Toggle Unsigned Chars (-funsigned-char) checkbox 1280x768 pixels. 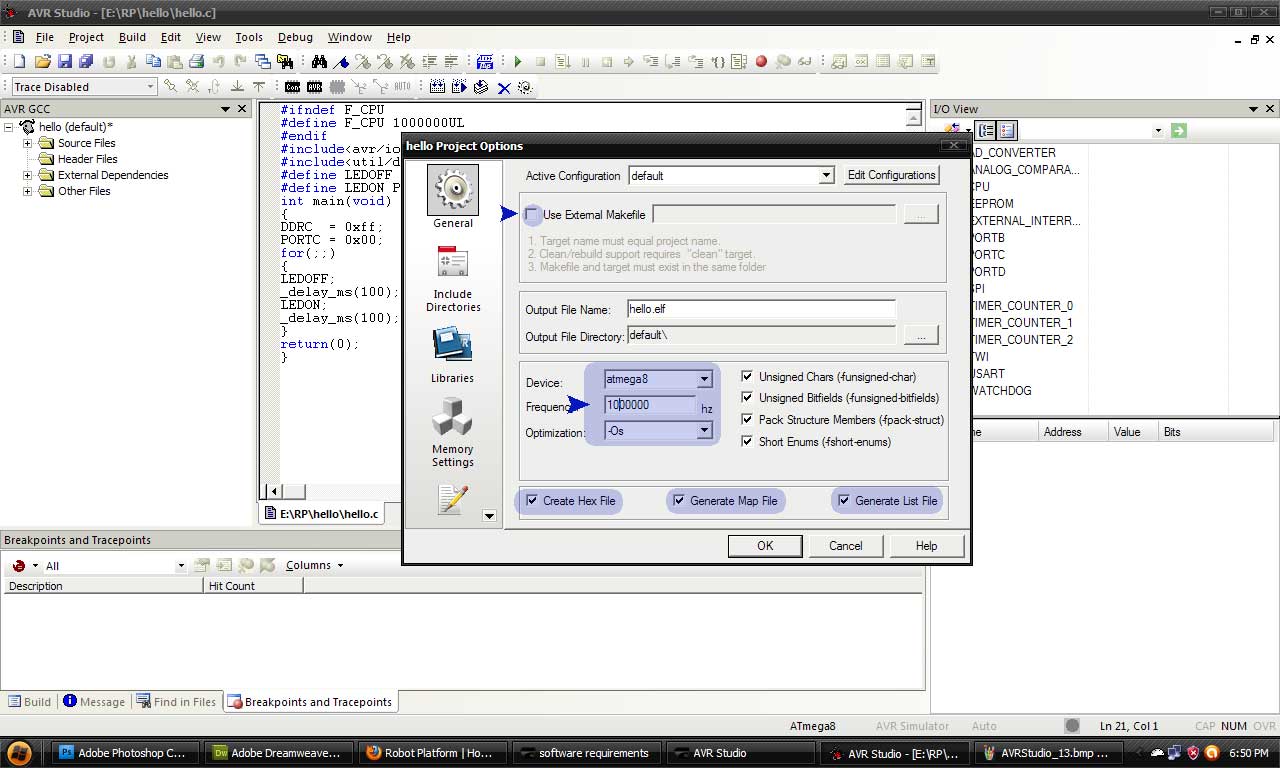click(747, 377)
